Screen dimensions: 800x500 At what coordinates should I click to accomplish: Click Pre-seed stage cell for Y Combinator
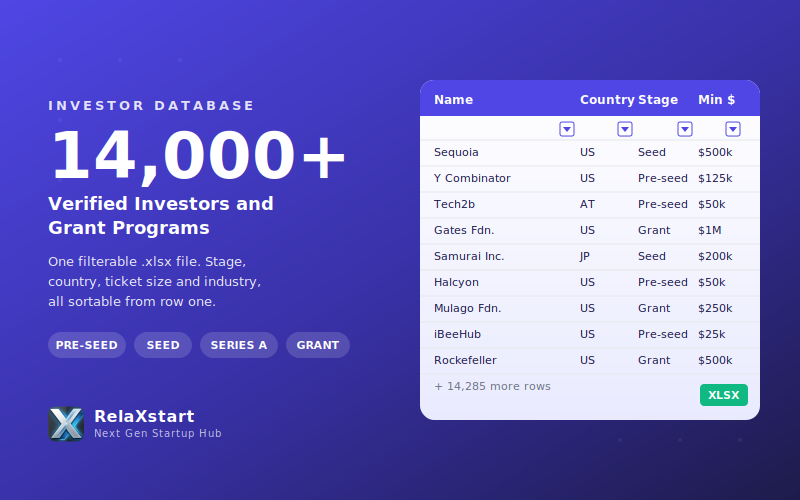663,178
